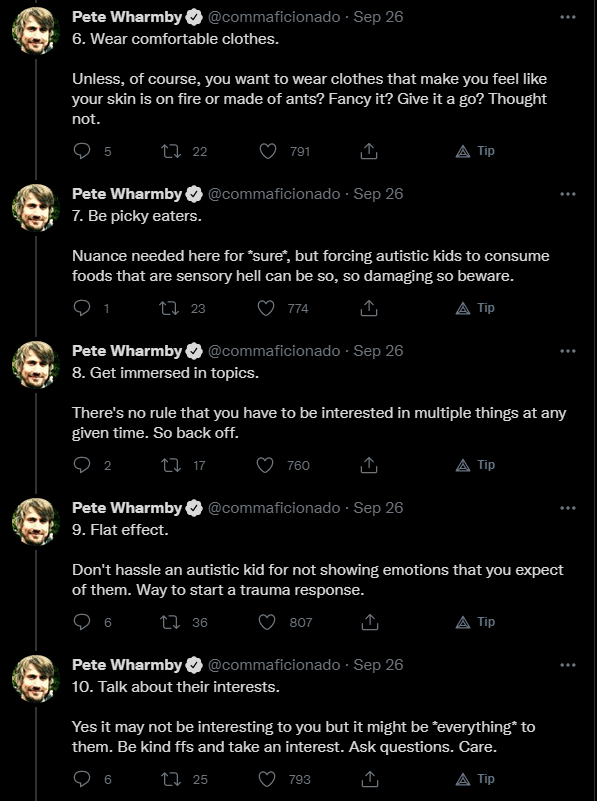The width and height of the screenshot is (597, 801).
Task: Retweet the 'Talk about their interests' tweet
Action: pyautogui.click(x=171, y=779)
